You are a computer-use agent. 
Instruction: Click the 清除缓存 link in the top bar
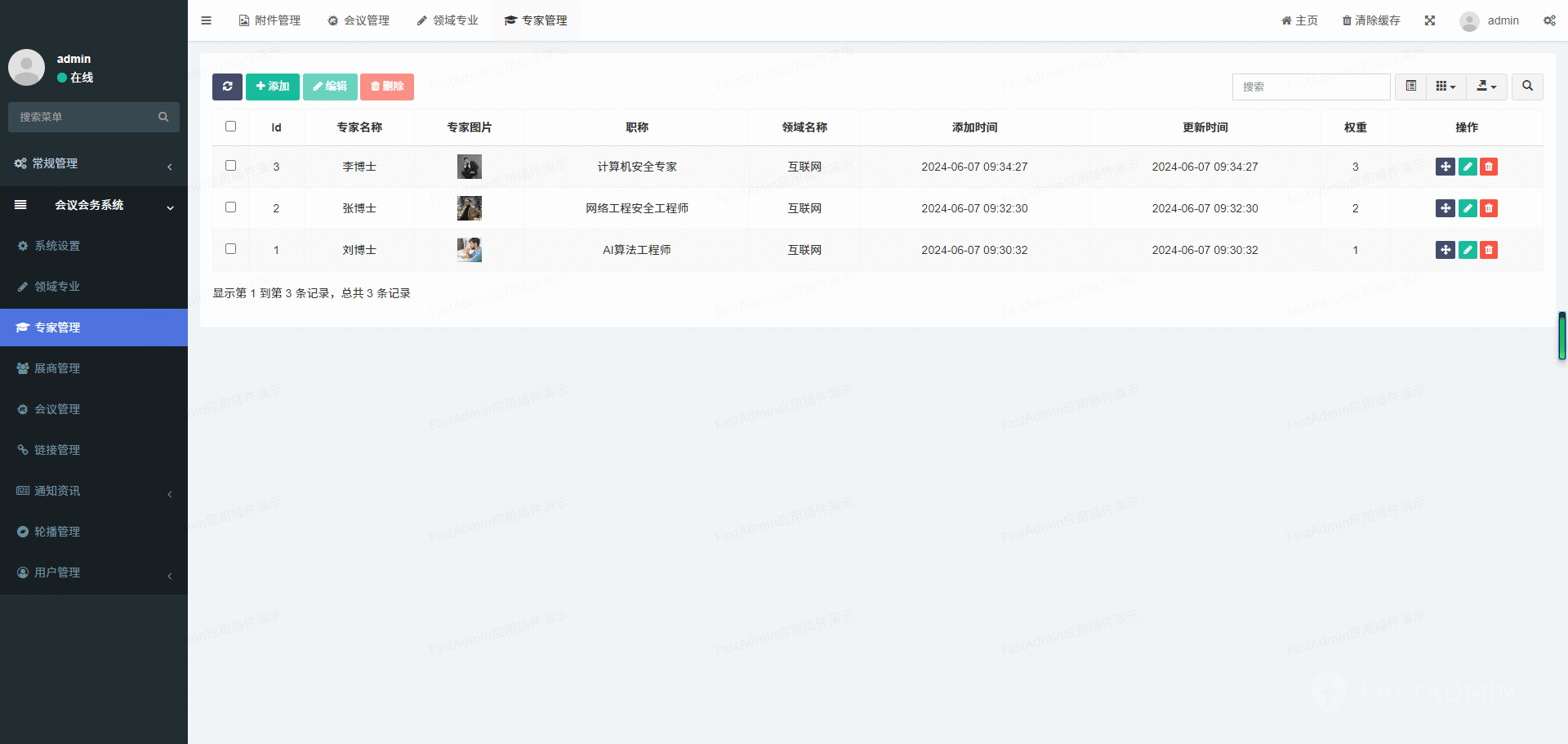pos(1371,20)
